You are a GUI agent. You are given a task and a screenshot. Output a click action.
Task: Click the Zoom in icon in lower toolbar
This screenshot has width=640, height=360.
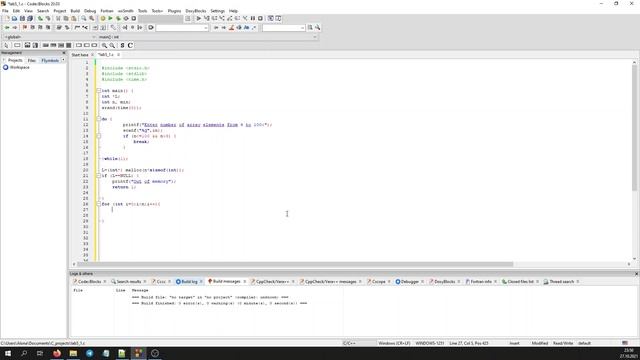(104, 45)
